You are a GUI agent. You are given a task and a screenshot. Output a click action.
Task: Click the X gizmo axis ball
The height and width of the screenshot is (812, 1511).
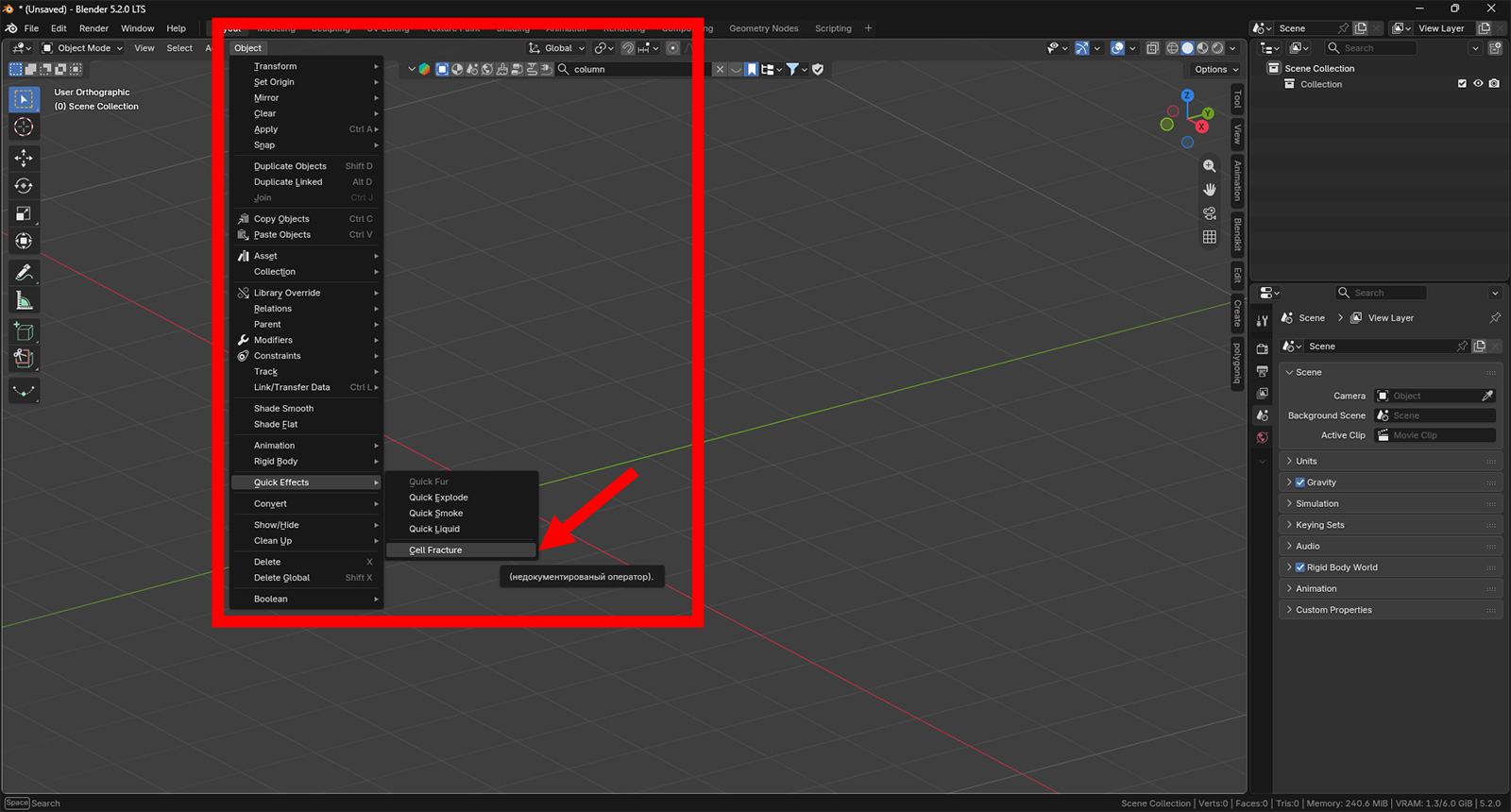click(1202, 127)
